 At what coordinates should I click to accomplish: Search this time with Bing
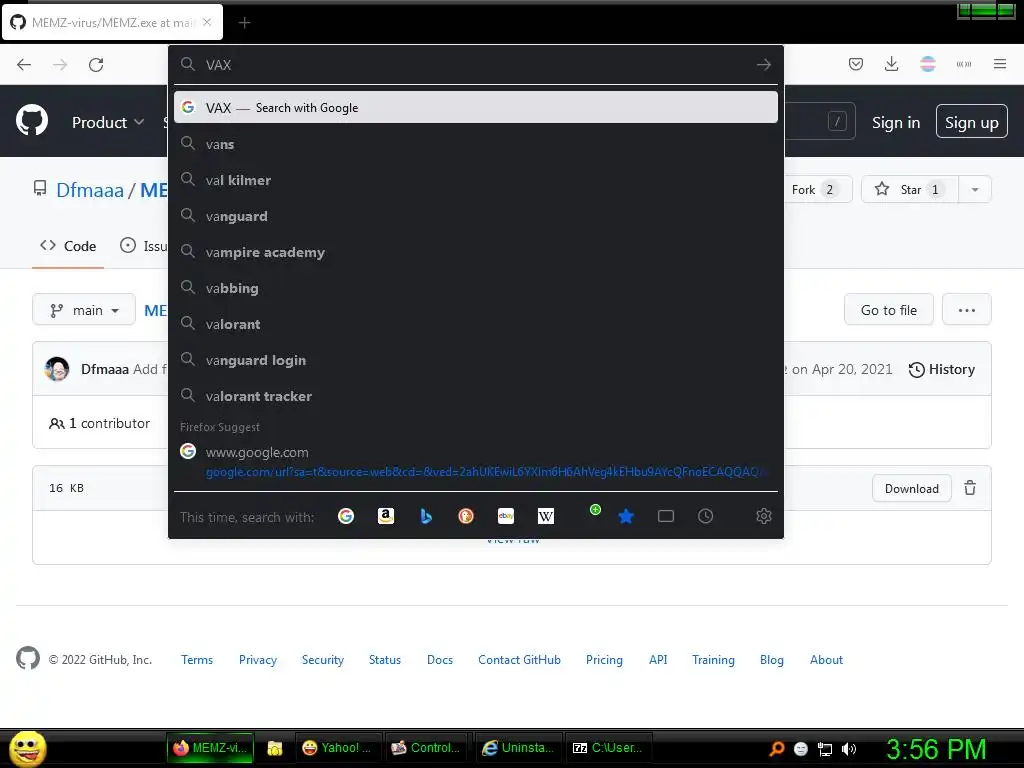tap(426, 516)
